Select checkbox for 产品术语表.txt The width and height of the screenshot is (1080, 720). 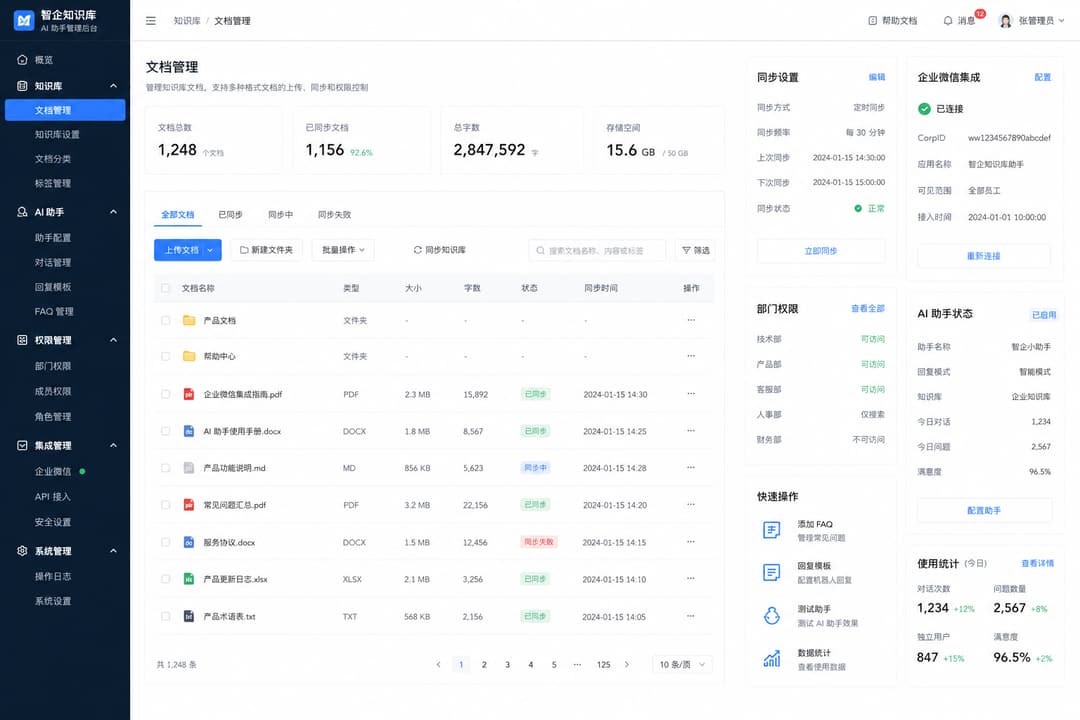point(165,617)
